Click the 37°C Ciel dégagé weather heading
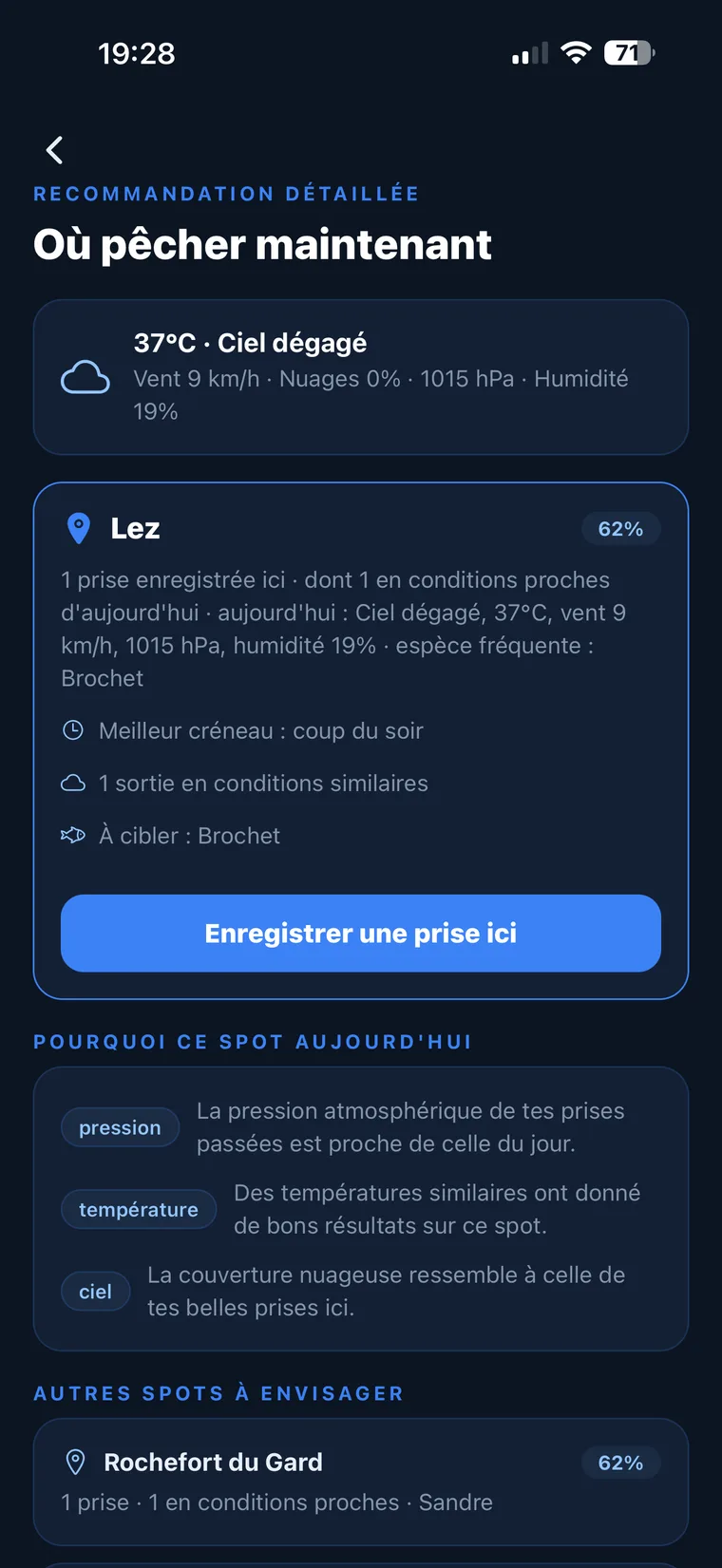The image size is (722, 1568). pos(250,343)
